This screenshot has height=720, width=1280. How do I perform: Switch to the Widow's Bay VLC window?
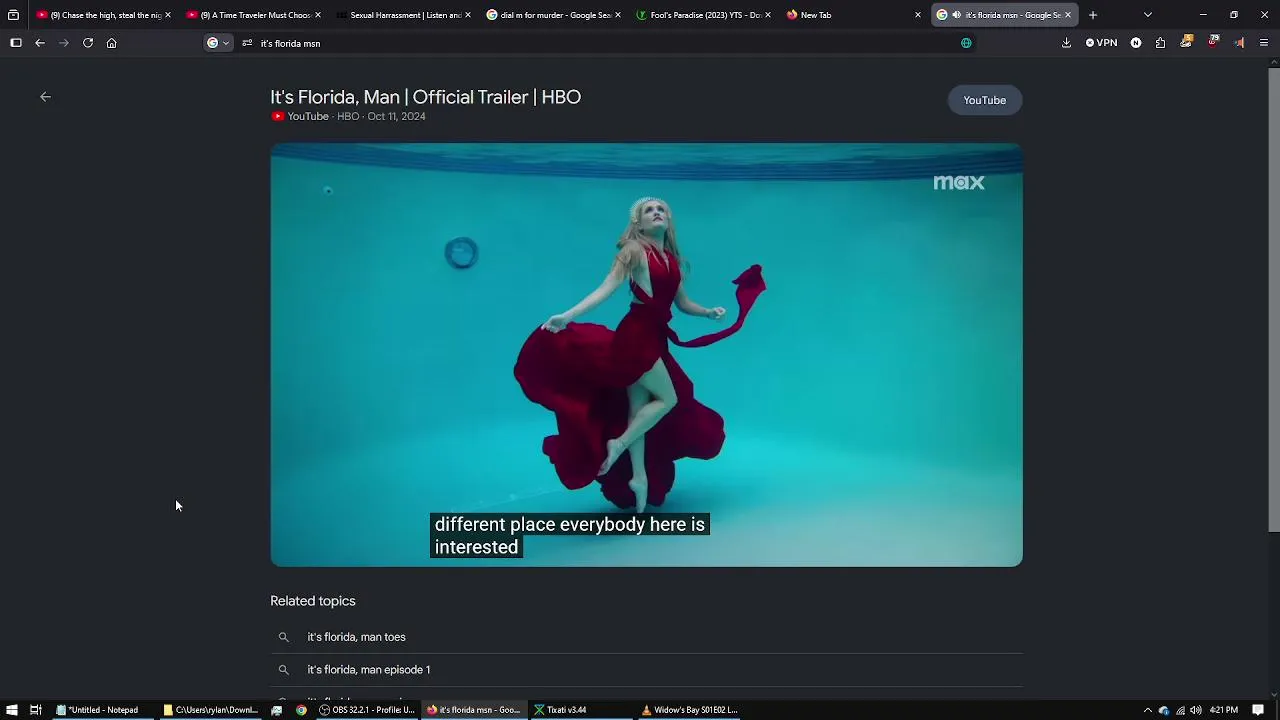tap(690, 710)
